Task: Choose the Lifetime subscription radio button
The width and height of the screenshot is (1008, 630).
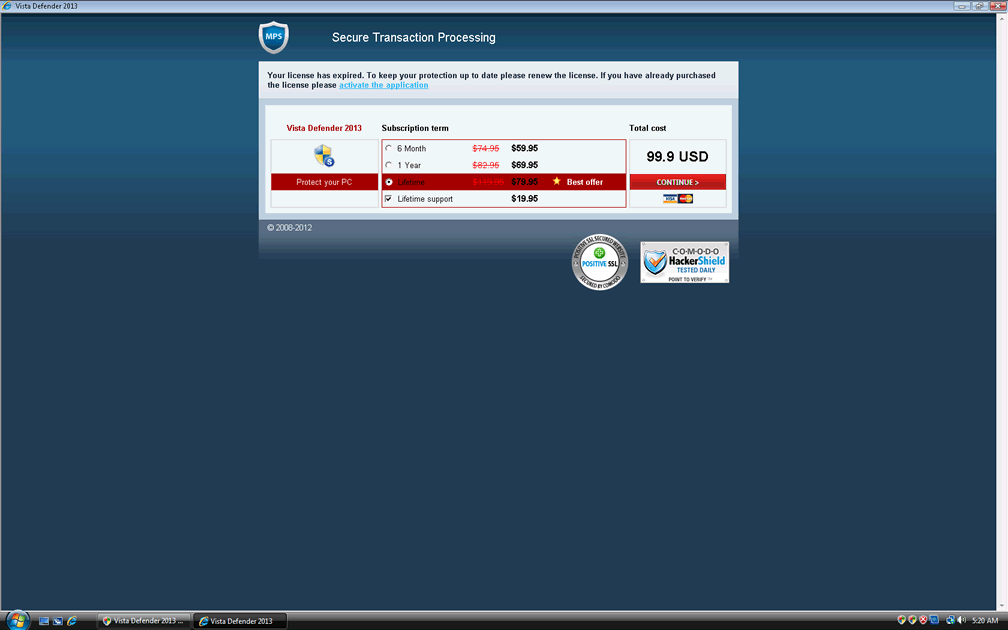Action: [x=389, y=182]
